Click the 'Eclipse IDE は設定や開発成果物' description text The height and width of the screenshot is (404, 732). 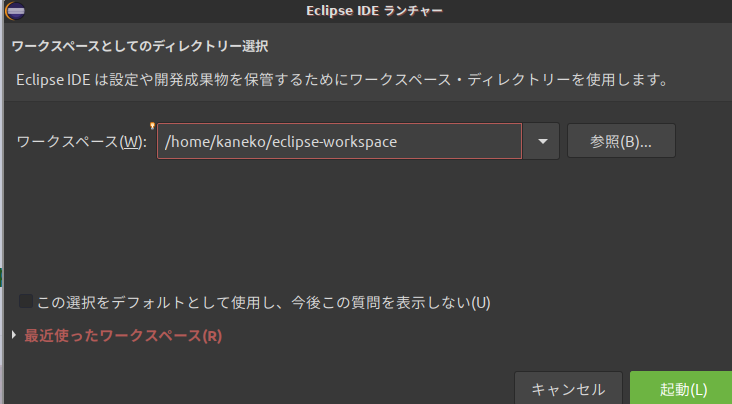coord(343,80)
